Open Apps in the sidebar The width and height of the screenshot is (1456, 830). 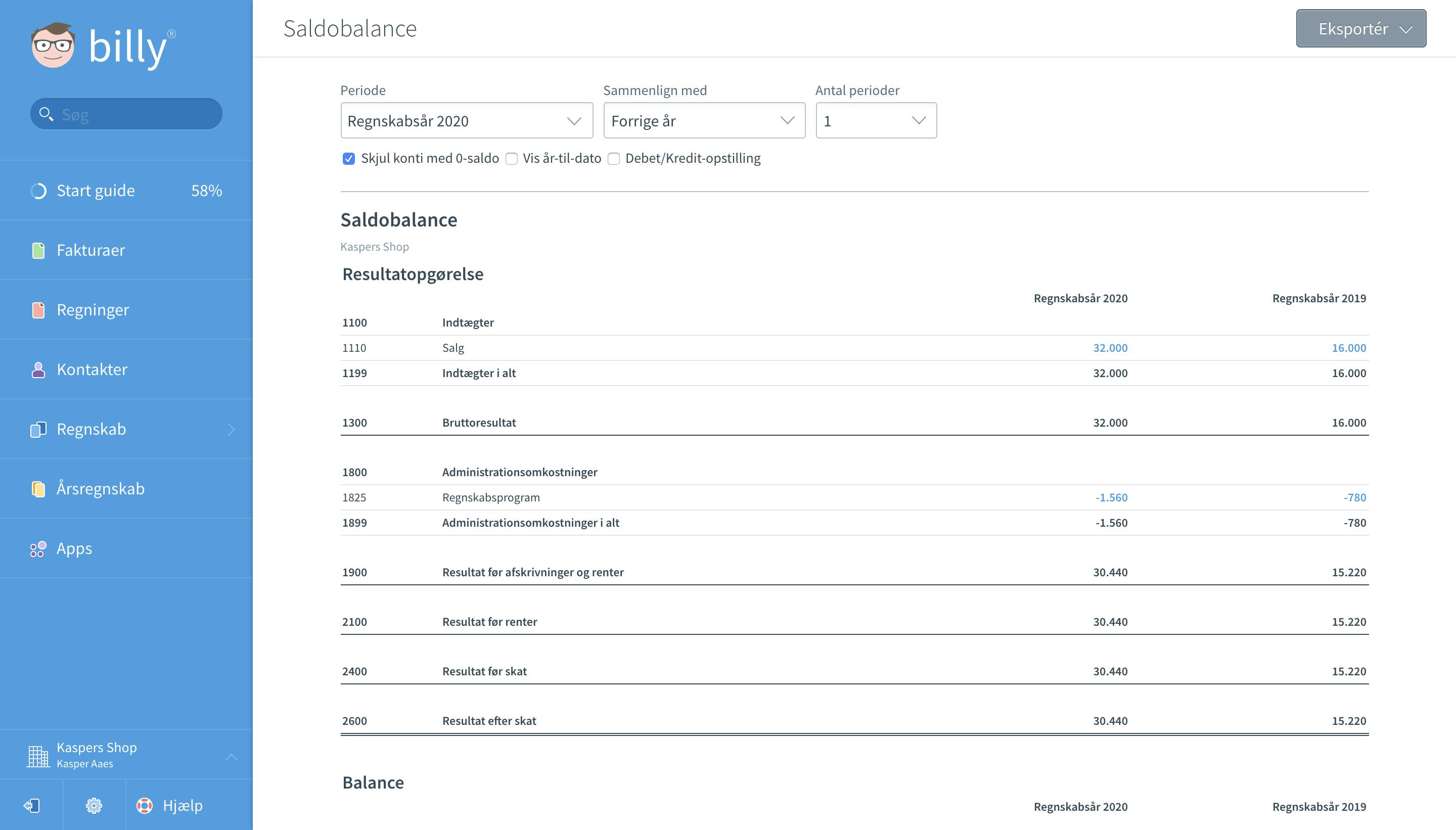coord(126,548)
